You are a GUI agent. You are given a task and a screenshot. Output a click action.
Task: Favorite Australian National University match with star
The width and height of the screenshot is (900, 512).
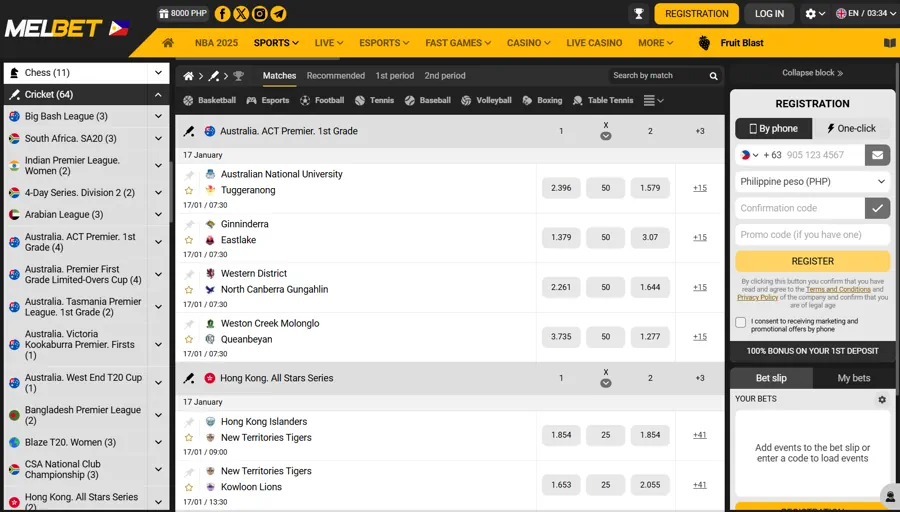pos(189,191)
